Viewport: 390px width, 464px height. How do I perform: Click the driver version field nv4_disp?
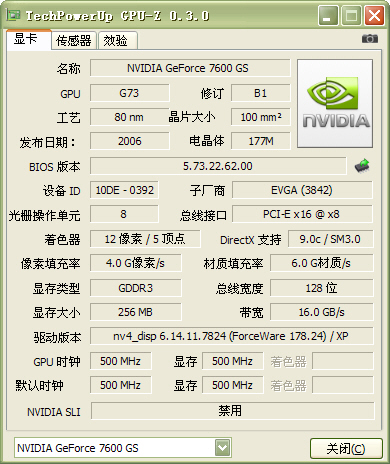tap(231, 336)
